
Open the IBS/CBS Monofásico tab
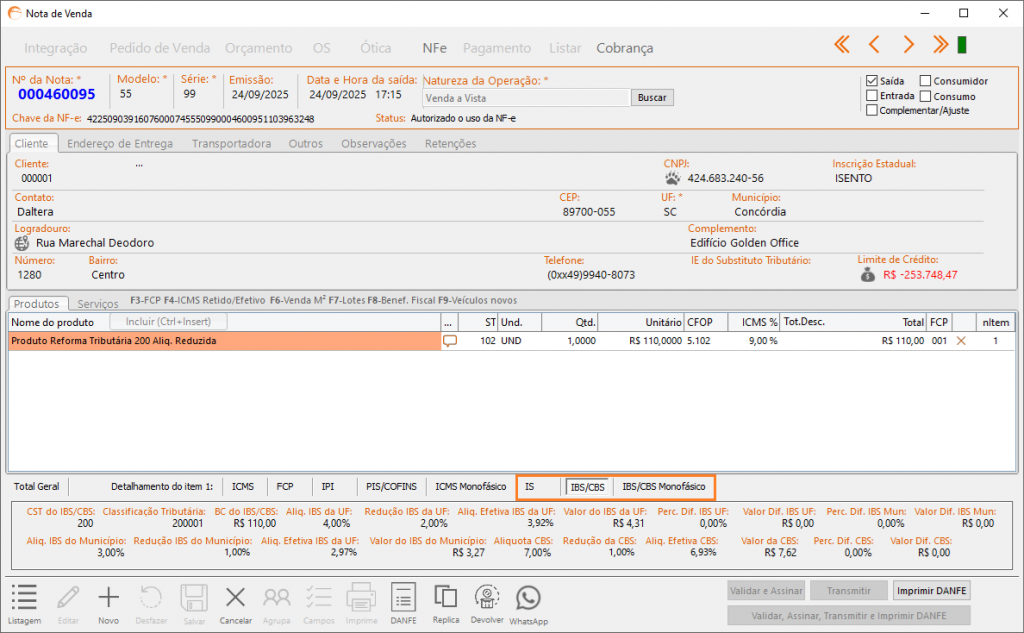click(663, 487)
